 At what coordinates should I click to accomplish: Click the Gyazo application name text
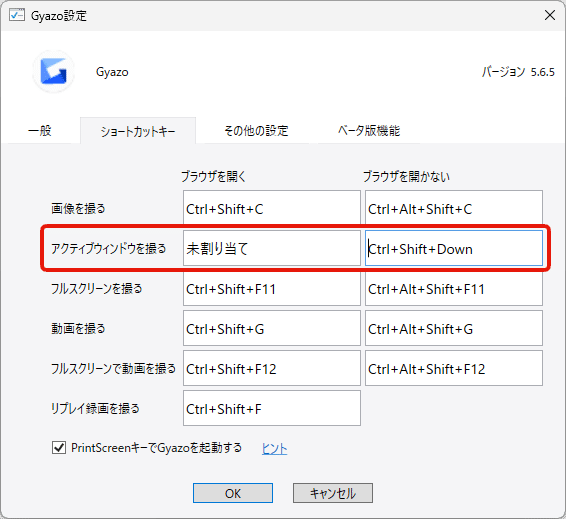pos(112,72)
